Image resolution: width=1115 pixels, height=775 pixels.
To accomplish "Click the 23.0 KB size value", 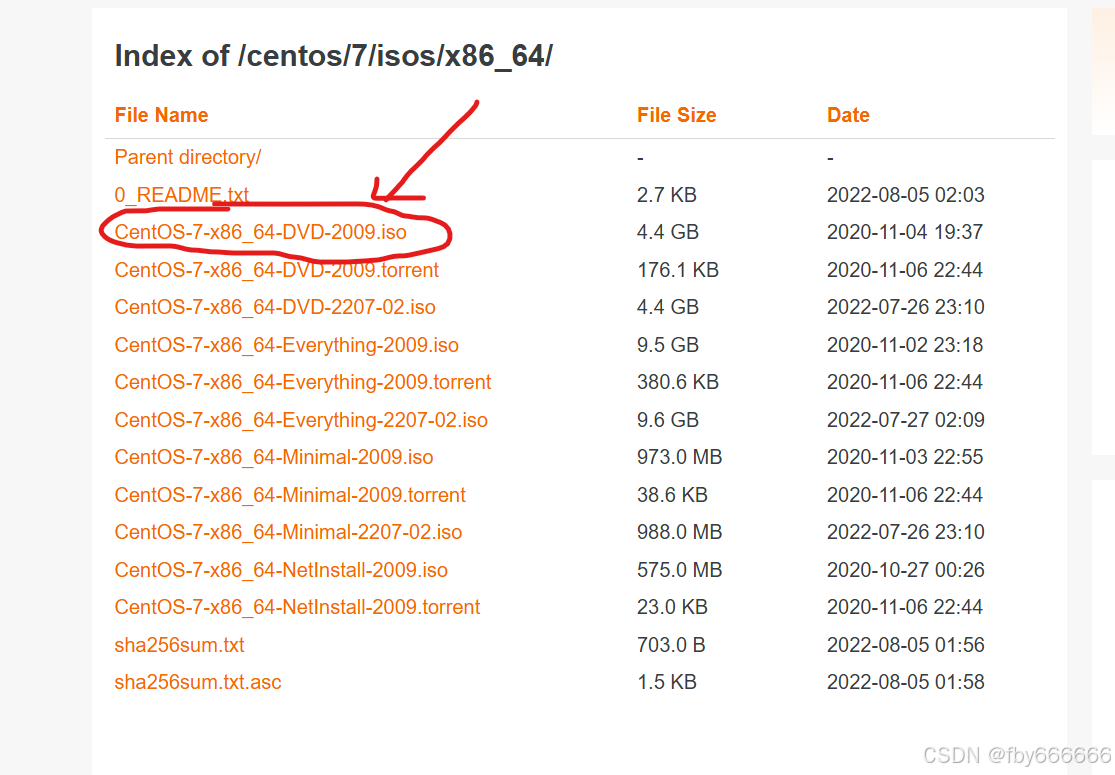I will (672, 606).
